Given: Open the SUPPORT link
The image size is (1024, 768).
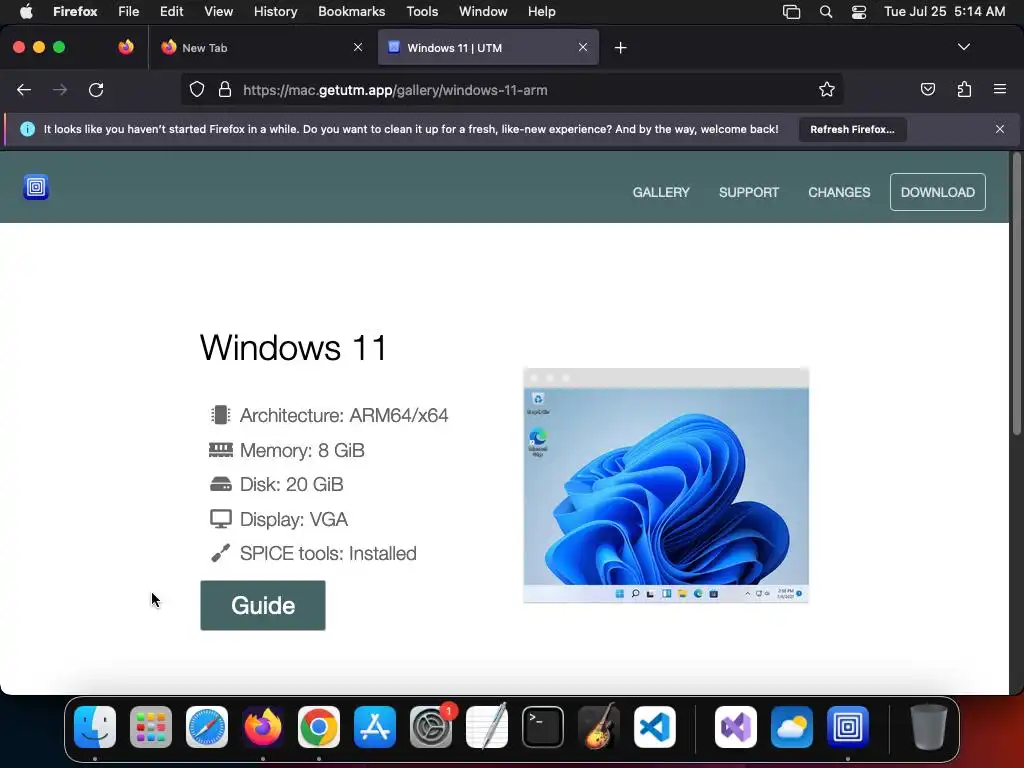Looking at the screenshot, I should (749, 192).
